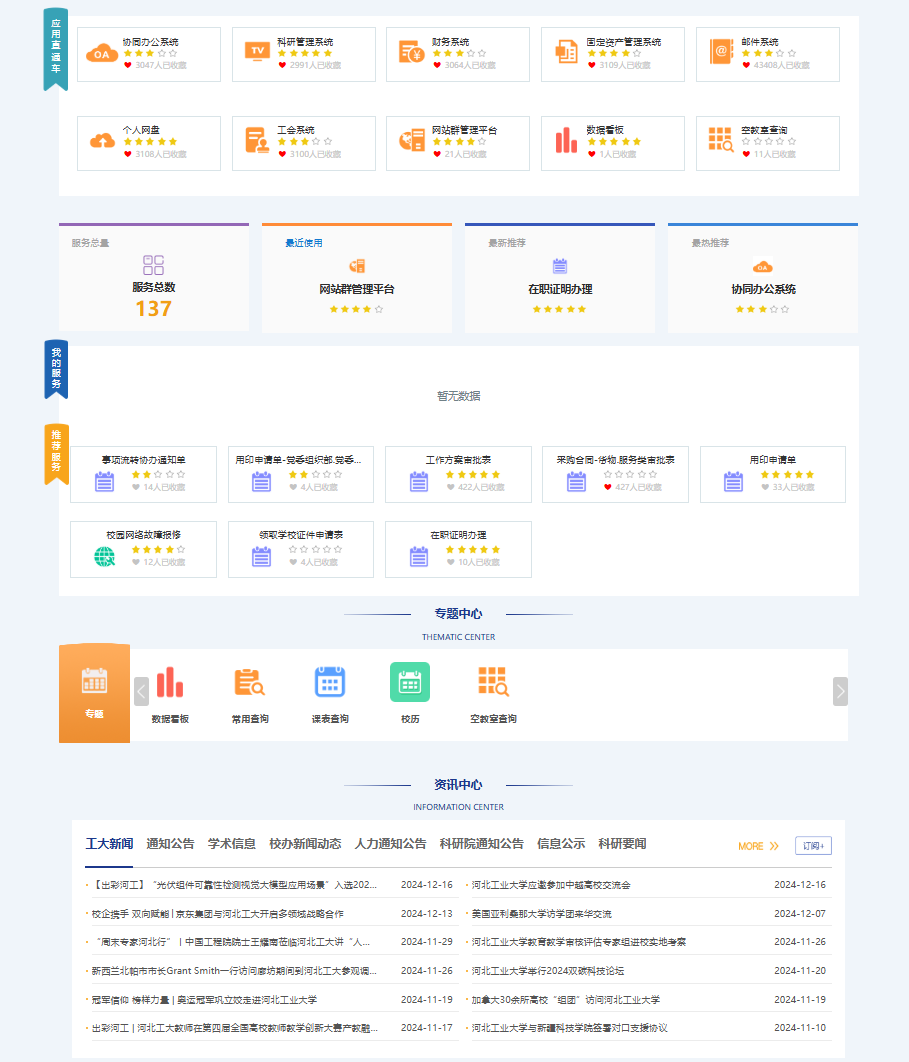Expand the right carousel arrow in 专题中心
The height and width of the screenshot is (1062, 909).
click(841, 690)
